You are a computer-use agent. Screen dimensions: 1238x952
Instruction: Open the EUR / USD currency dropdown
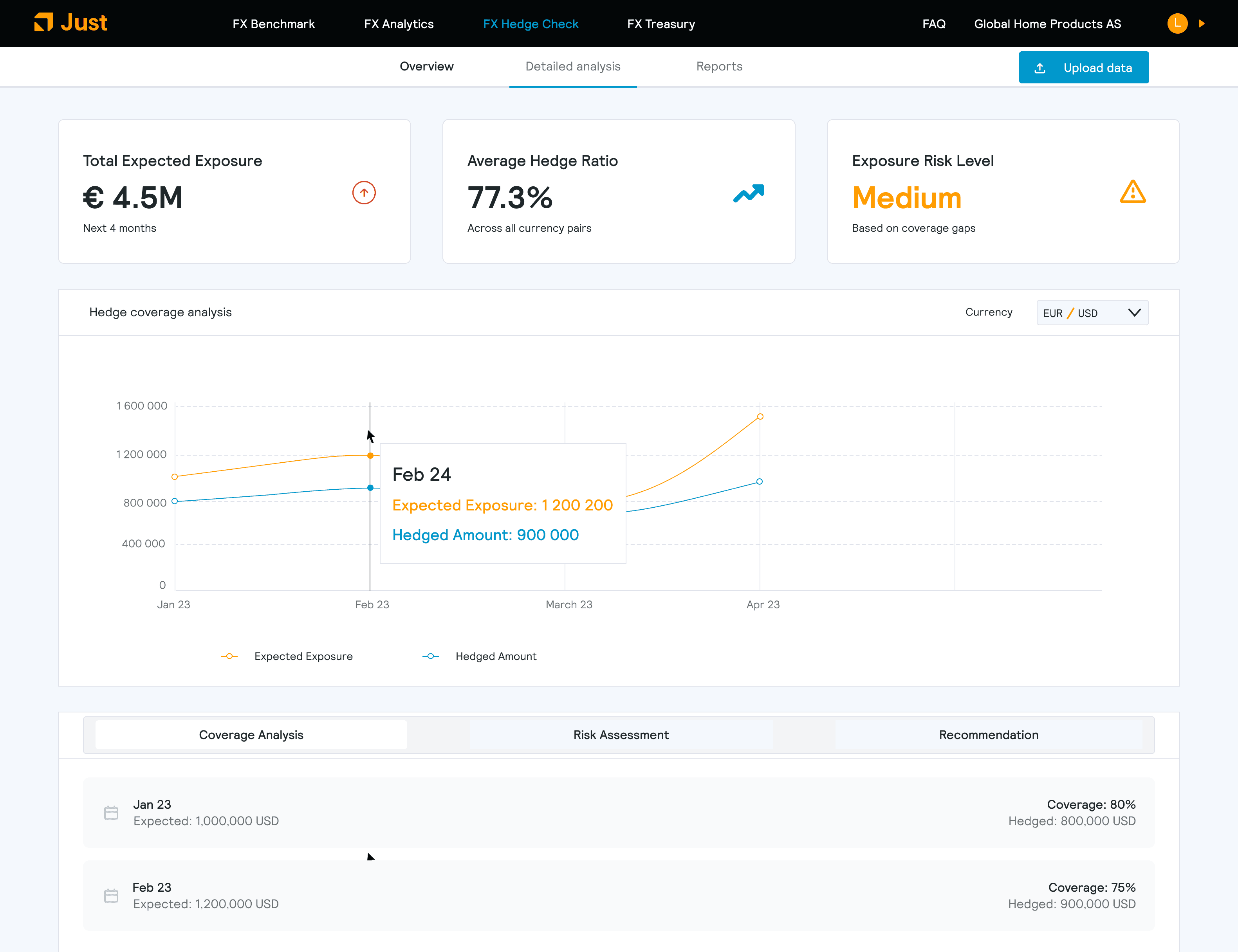pos(1092,313)
